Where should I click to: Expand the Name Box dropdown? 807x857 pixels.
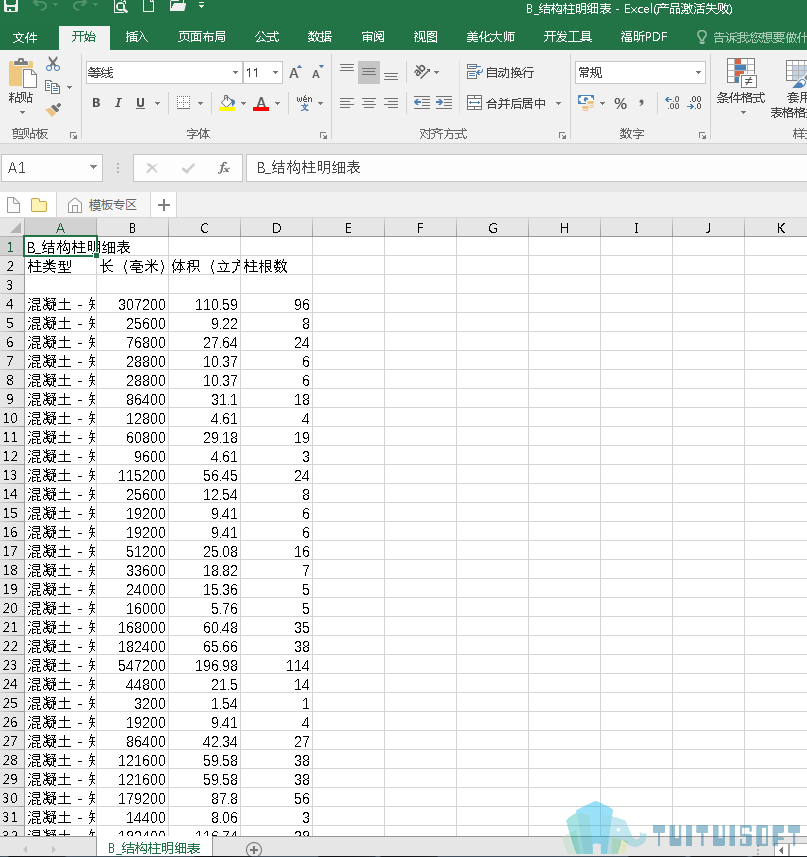[x=93, y=167]
